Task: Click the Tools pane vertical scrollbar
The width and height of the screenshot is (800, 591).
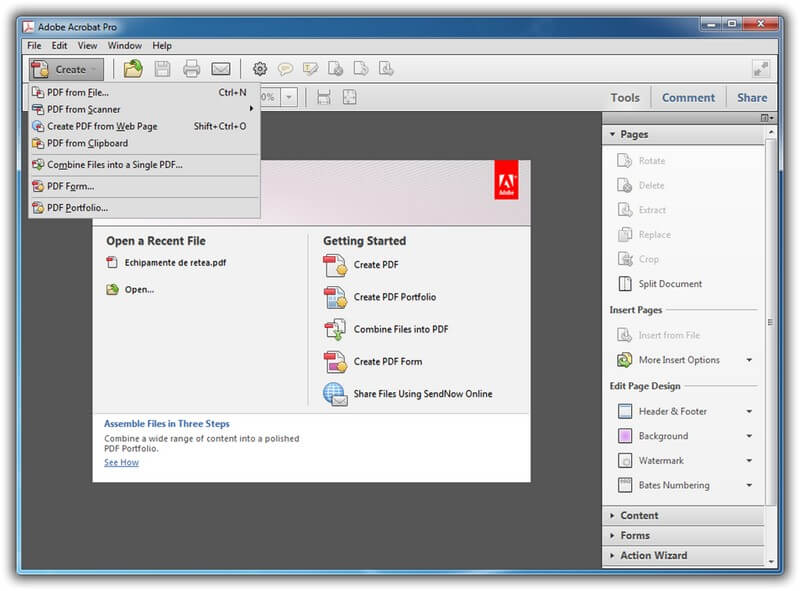Action: click(770, 323)
